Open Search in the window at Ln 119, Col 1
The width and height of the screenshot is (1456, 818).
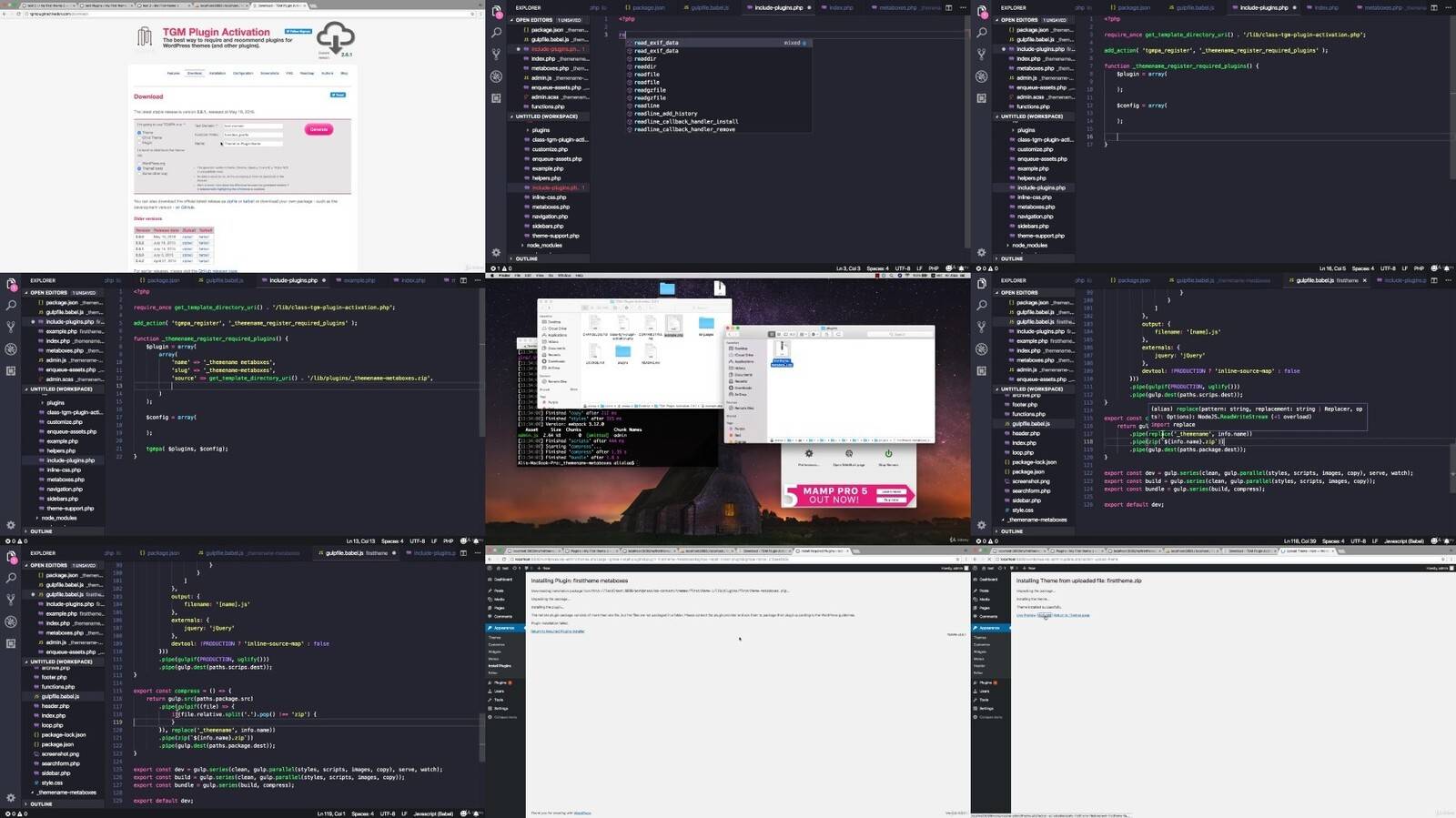11,578
